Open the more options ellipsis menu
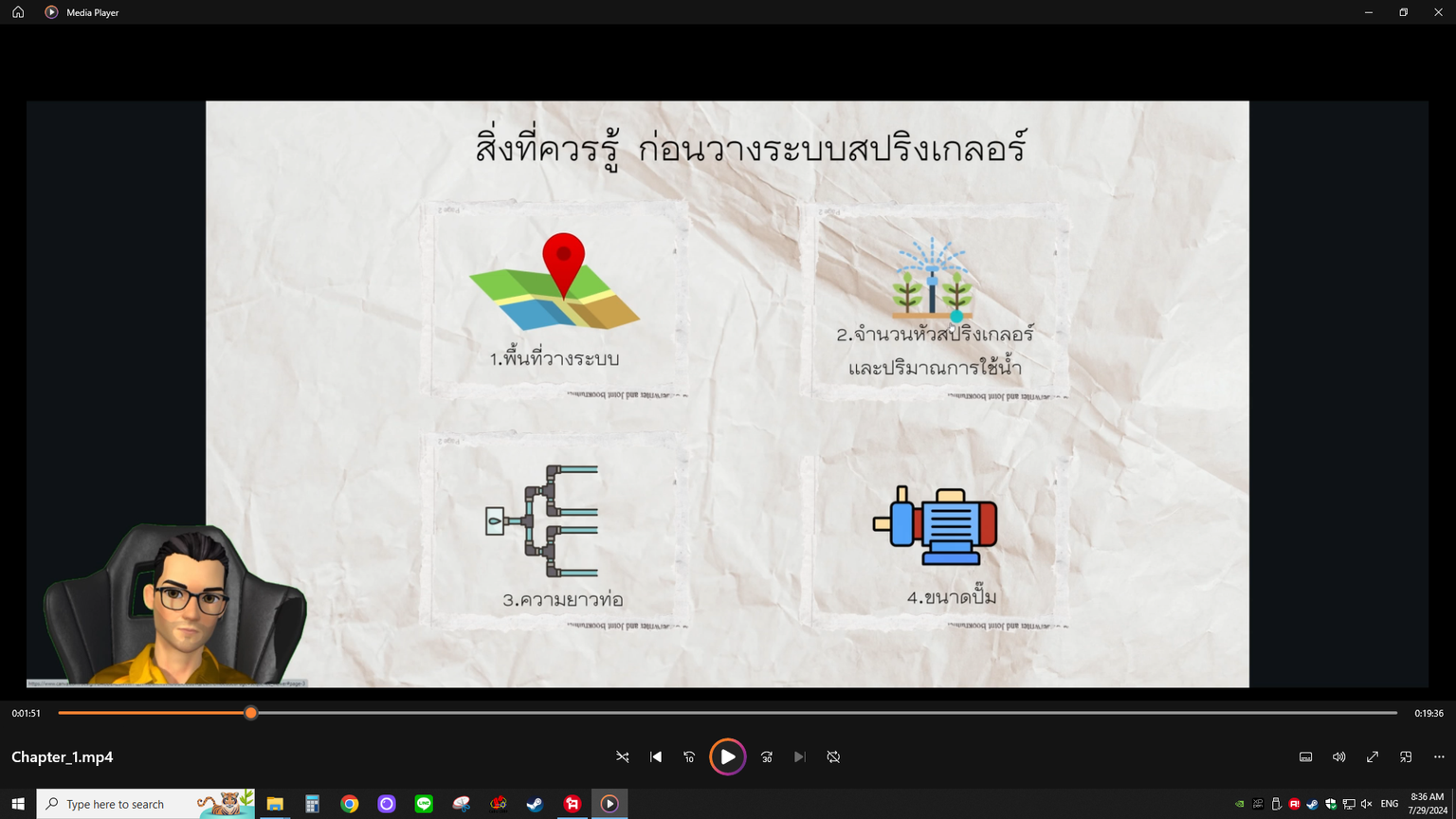This screenshot has width=1456, height=819. (1439, 756)
